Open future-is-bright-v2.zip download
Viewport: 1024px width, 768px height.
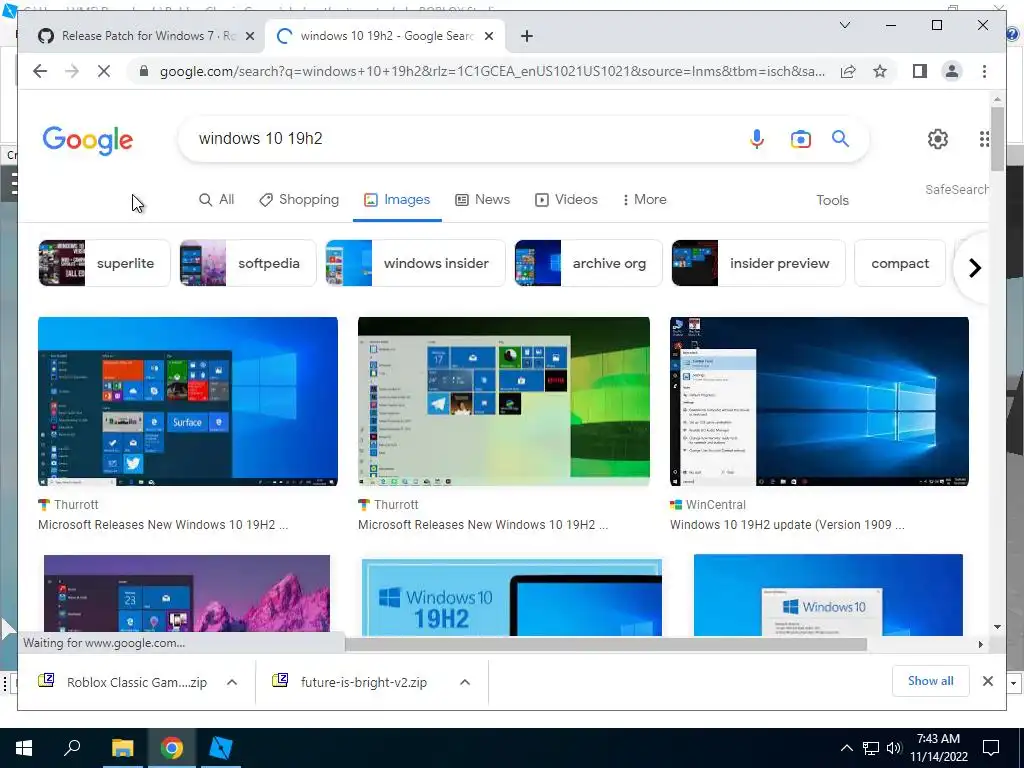click(x=353, y=682)
